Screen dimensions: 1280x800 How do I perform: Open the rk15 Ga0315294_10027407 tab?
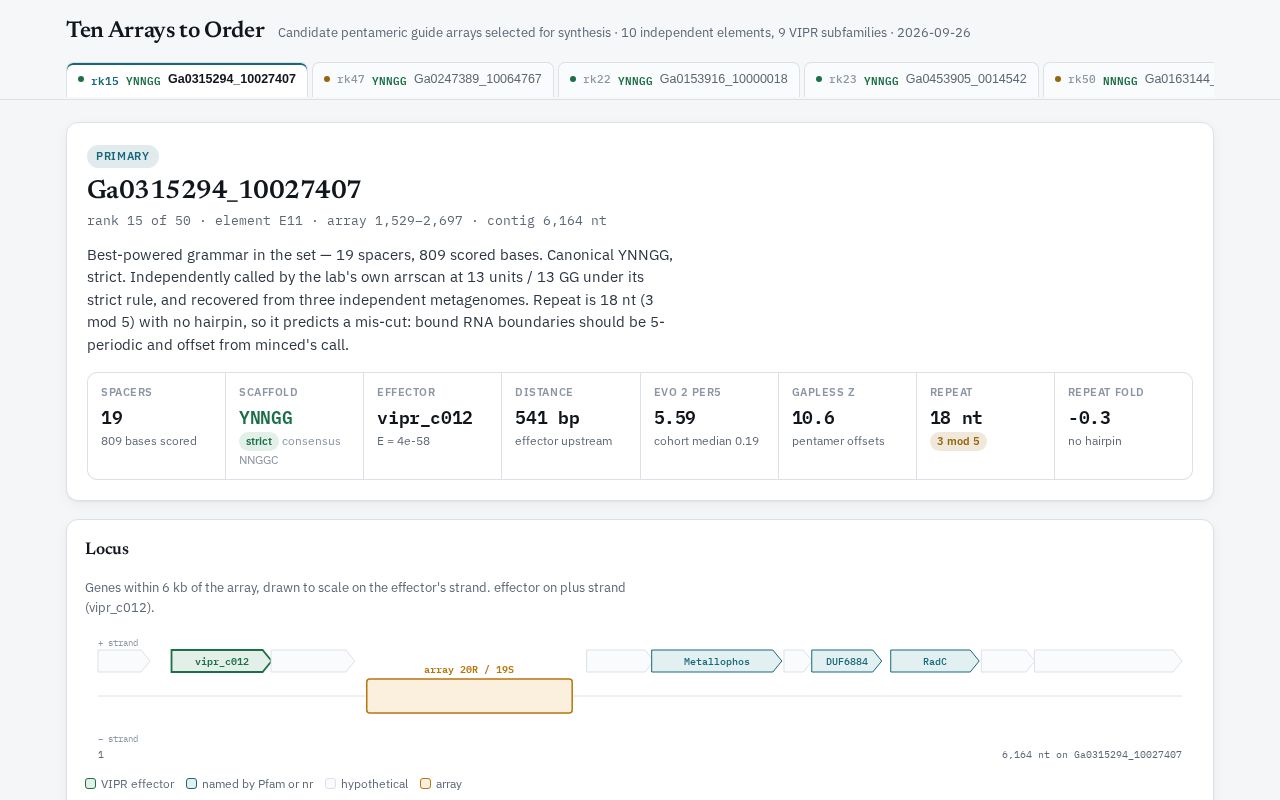tap(187, 80)
